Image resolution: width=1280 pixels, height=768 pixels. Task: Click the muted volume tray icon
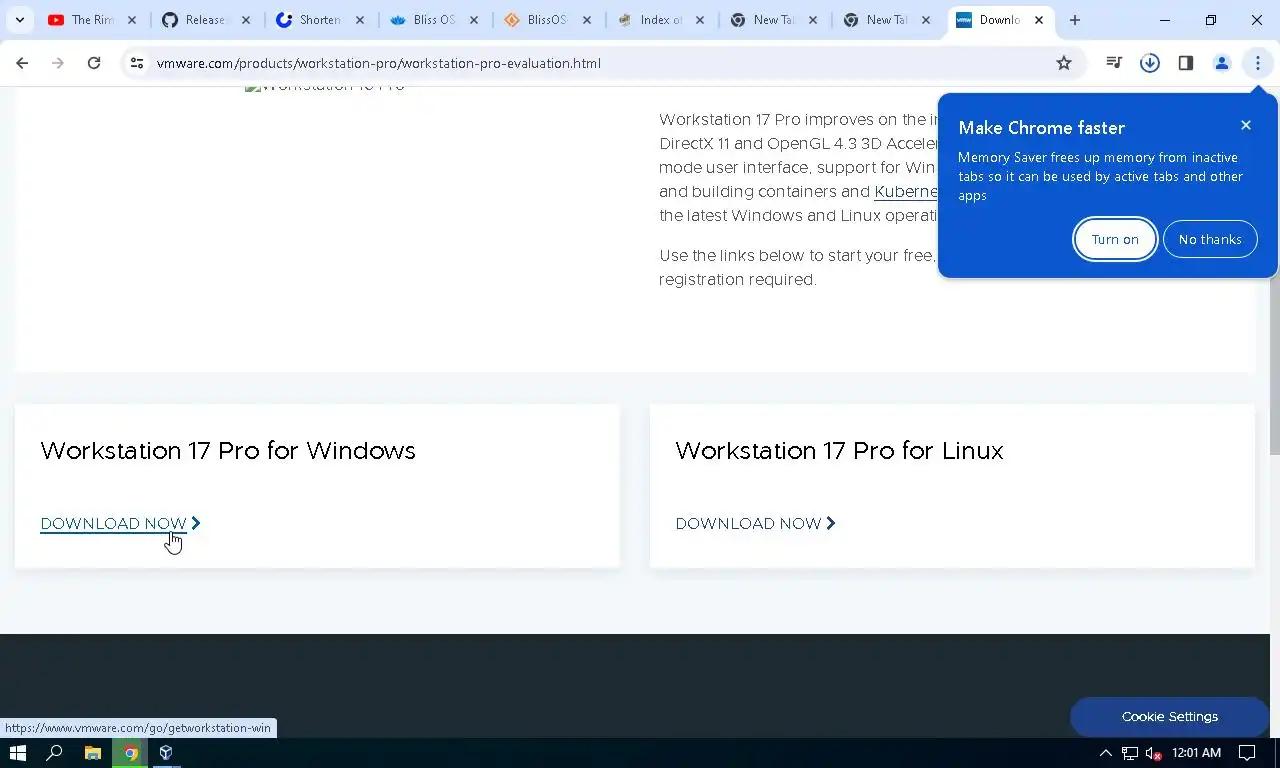click(x=1154, y=753)
